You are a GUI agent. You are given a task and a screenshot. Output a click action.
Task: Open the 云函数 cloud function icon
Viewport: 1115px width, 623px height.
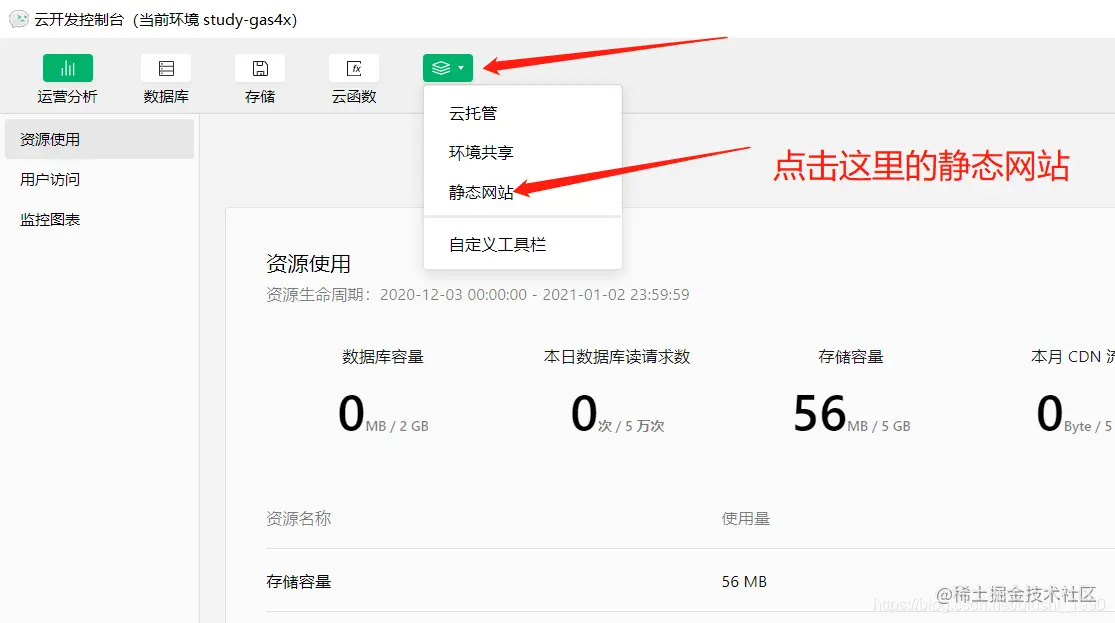coord(353,68)
